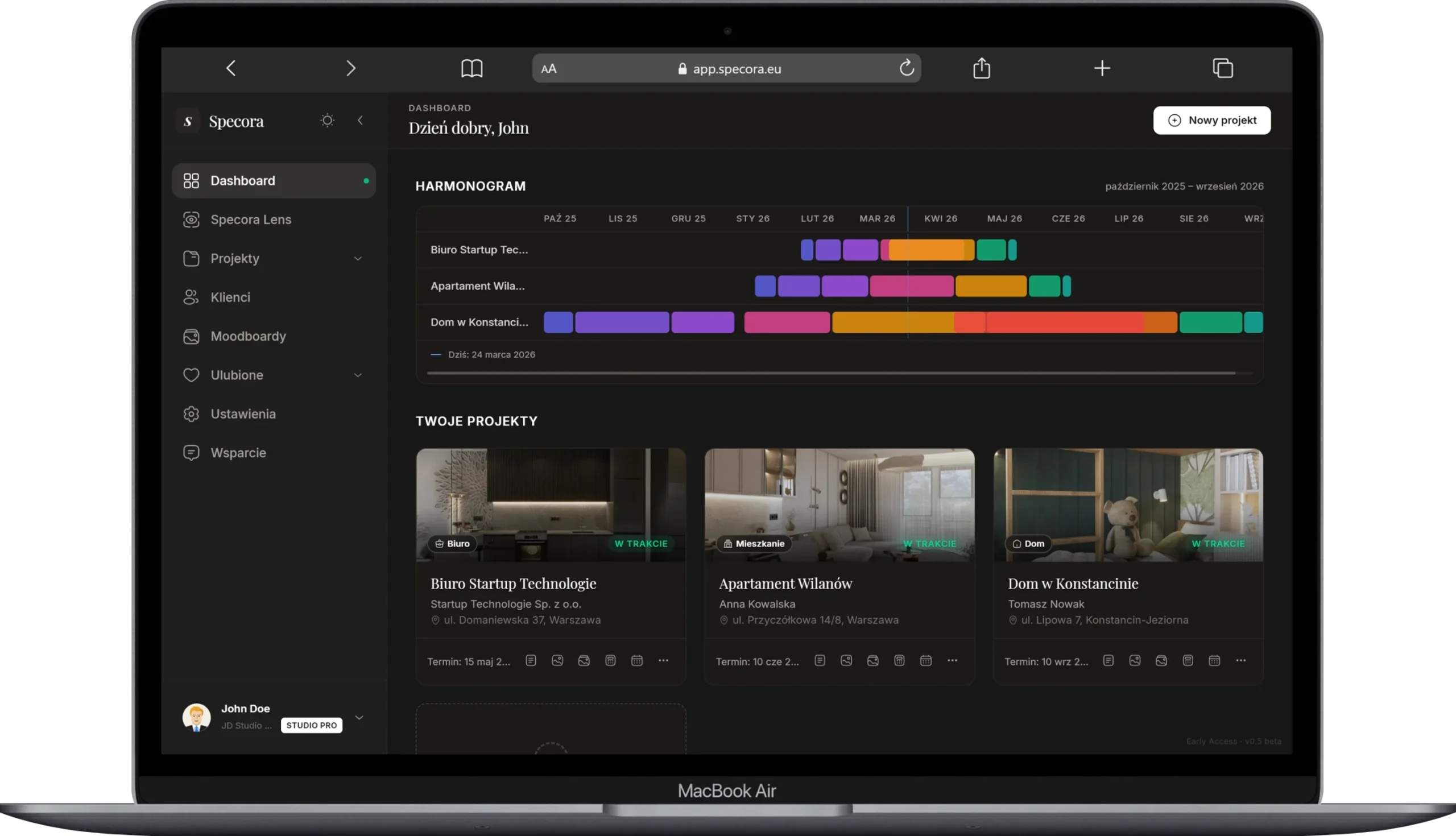
Task: Open Biuro Startup Technologie card title
Action: [x=513, y=583]
